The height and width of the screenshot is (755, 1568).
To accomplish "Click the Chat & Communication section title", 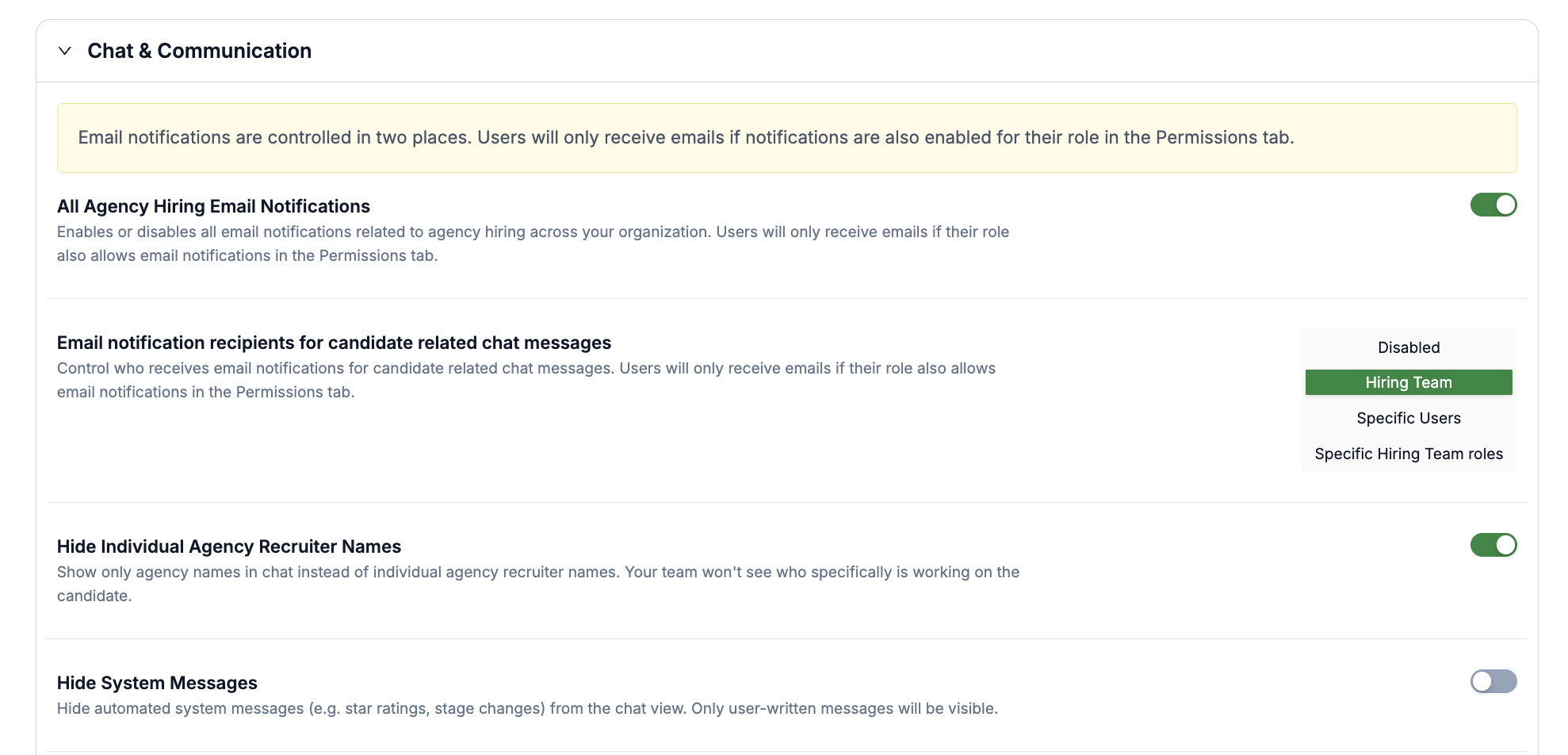I will tap(199, 51).
